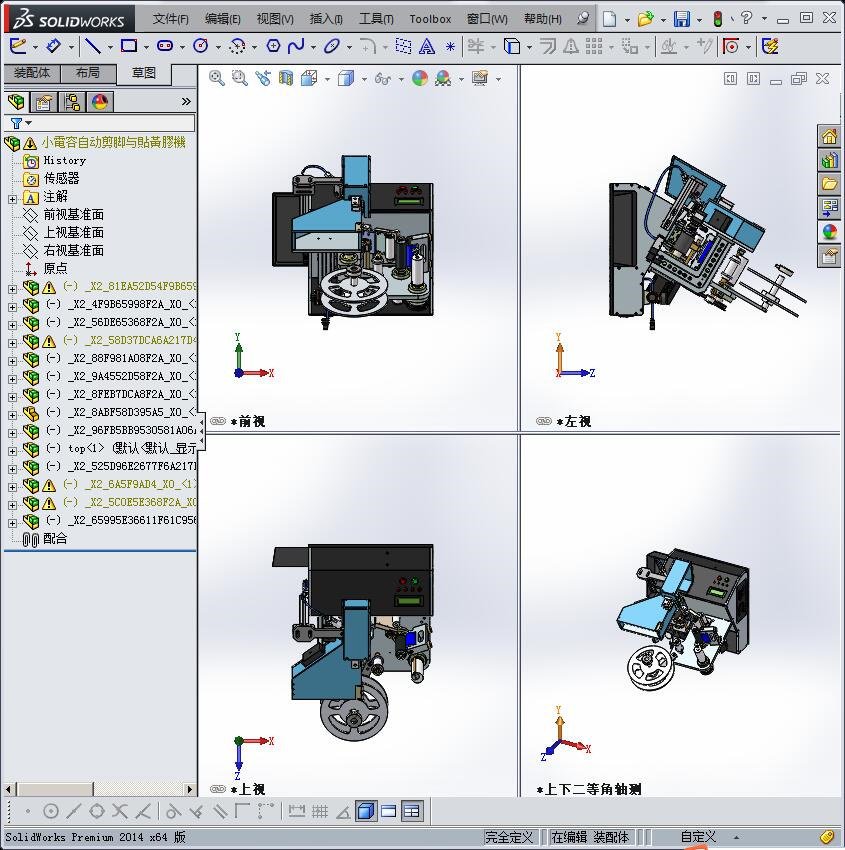Viewport: 845px width, 850px height.
Task: Click the Hide/Show Items glasses icon
Action: [x=383, y=79]
